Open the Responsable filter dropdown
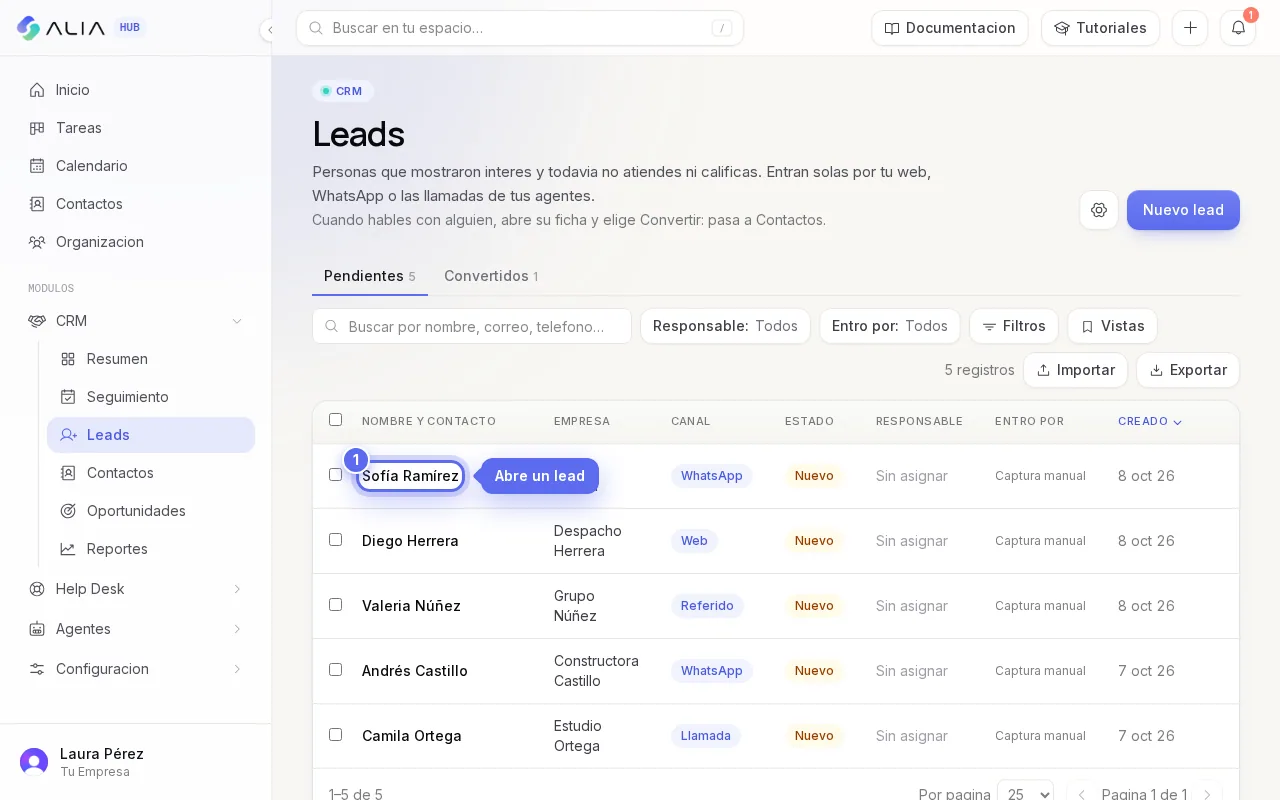1280x800 pixels. 725,326
